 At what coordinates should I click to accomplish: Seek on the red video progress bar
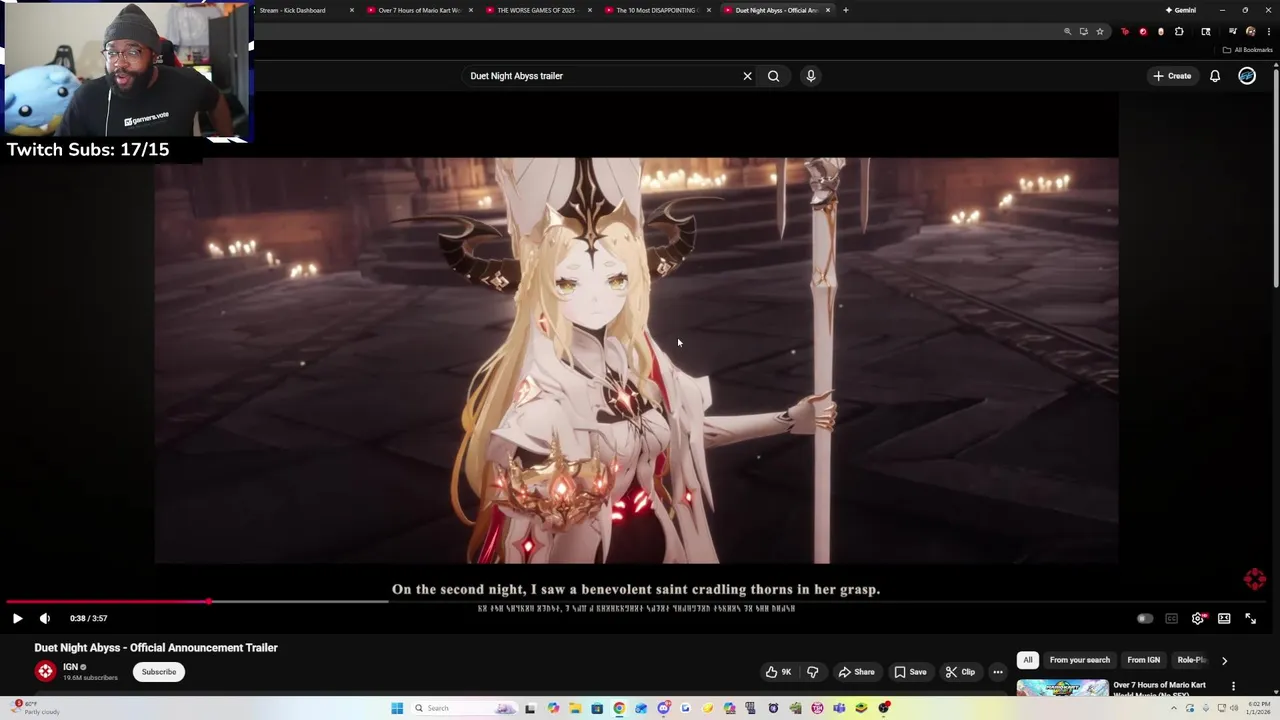tap(640, 601)
